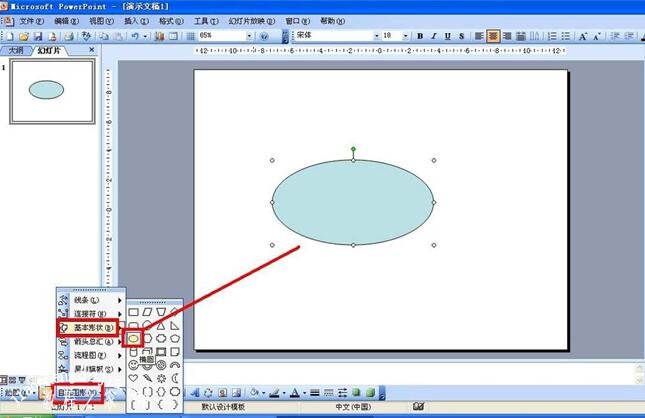Viewport: 645px width, 418px height.
Task: Open the 文件 (File) menu
Action: pyautogui.click(x=32, y=21)
